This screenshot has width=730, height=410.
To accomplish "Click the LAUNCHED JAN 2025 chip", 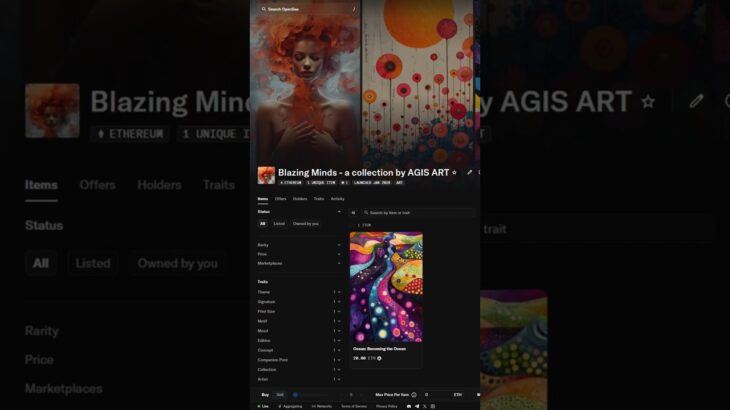I will (x=372, y=183).
